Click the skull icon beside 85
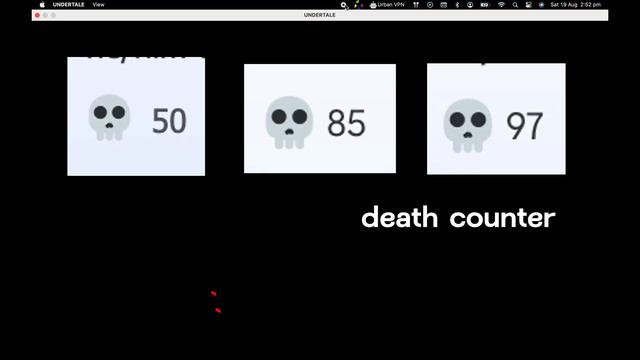Viewport: 640px width, 360px height. pyautogui.click(x=289, y=122)
